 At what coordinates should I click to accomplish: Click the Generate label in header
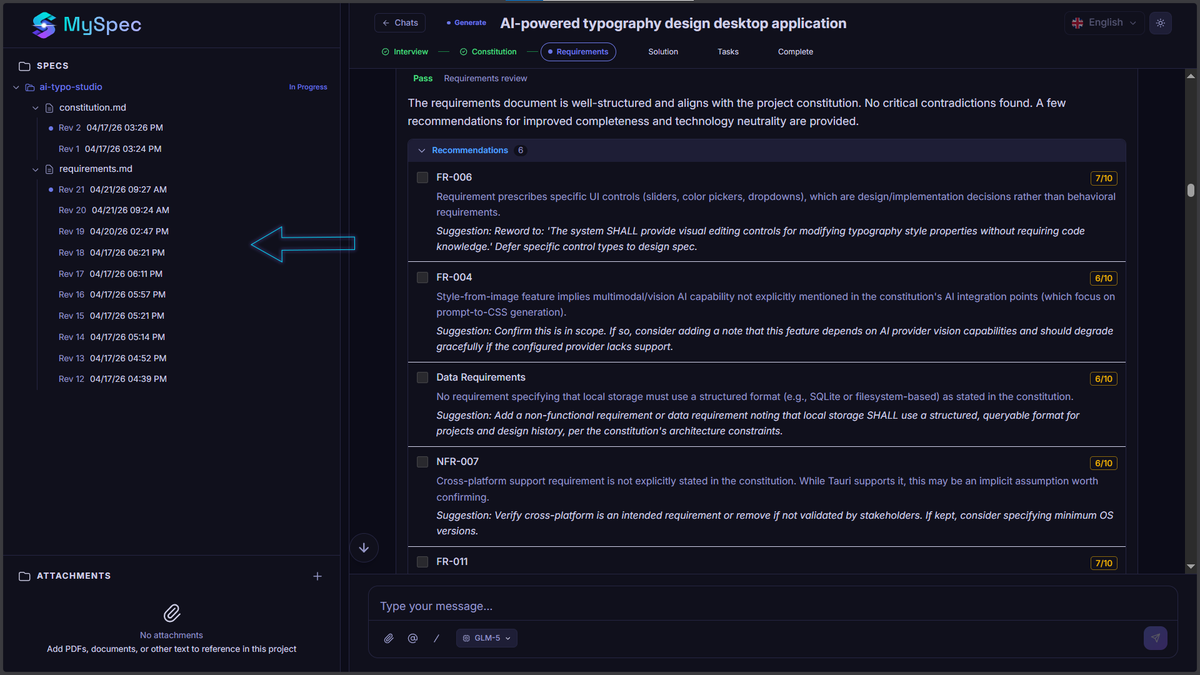click(466, 23)
